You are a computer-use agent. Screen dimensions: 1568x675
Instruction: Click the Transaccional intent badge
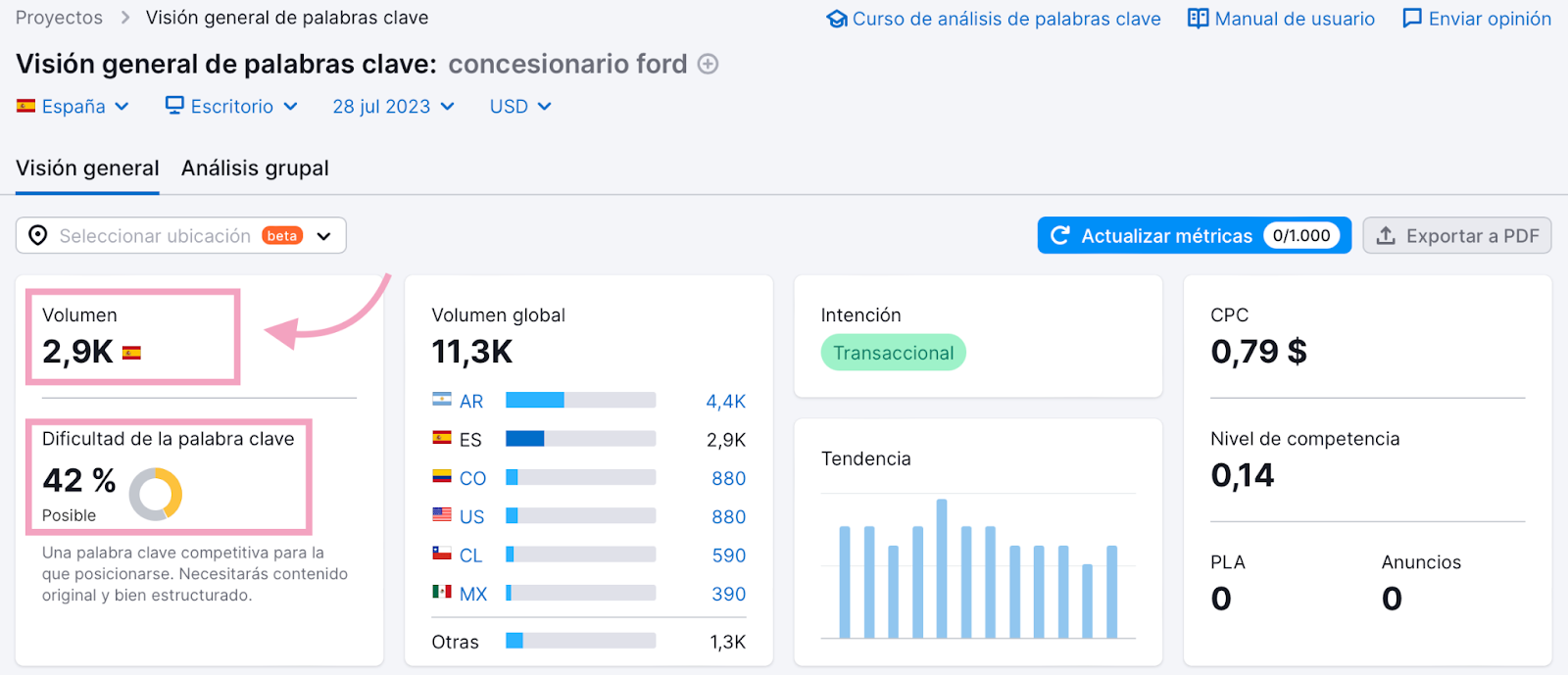tap(893, 353)
